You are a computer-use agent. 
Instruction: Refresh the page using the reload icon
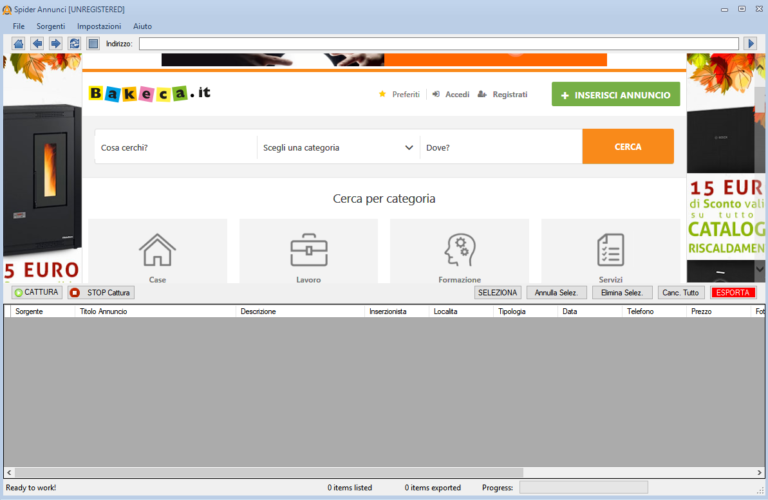pos(74,43)
